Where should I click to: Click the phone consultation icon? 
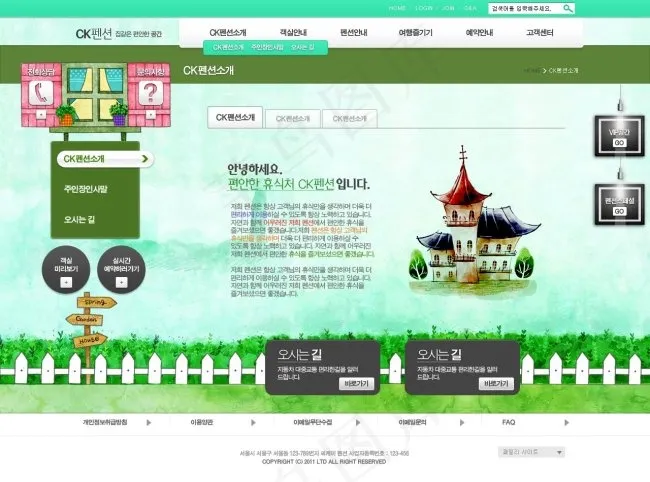coord(41,92)
